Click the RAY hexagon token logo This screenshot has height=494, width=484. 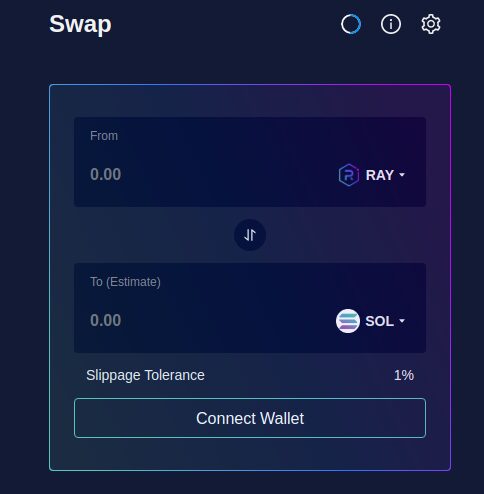(x=348, y=175)
